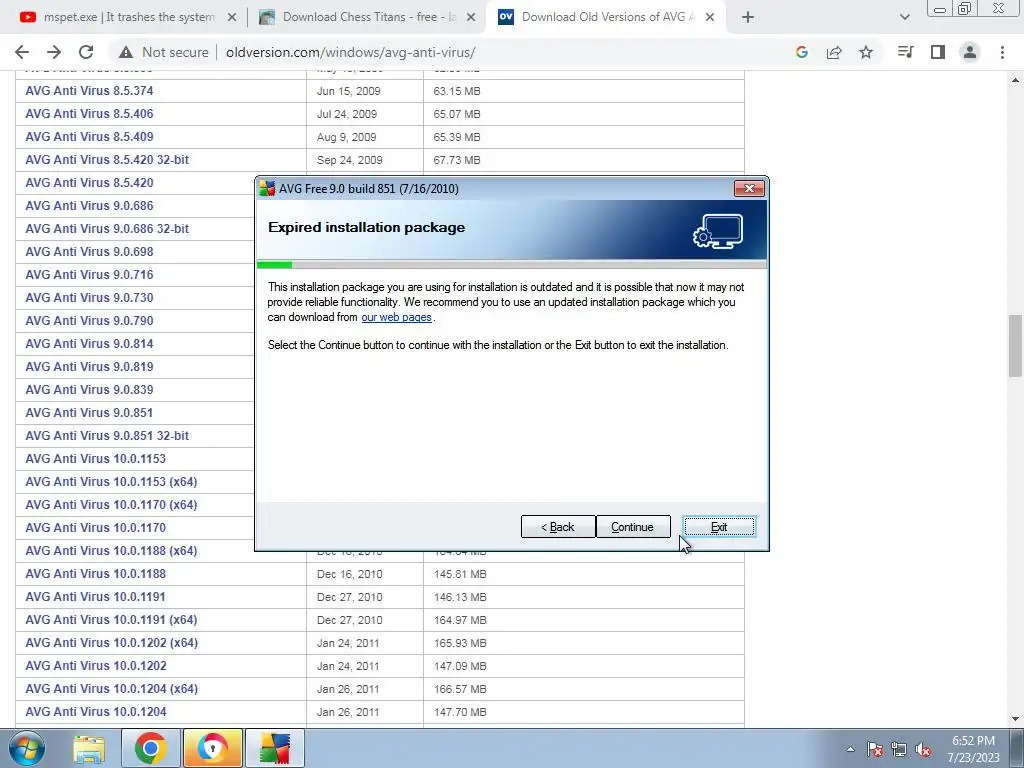Open the Google icon in address bar
The height and width of the screenshot is (768, 1024).
coord(802,52)
